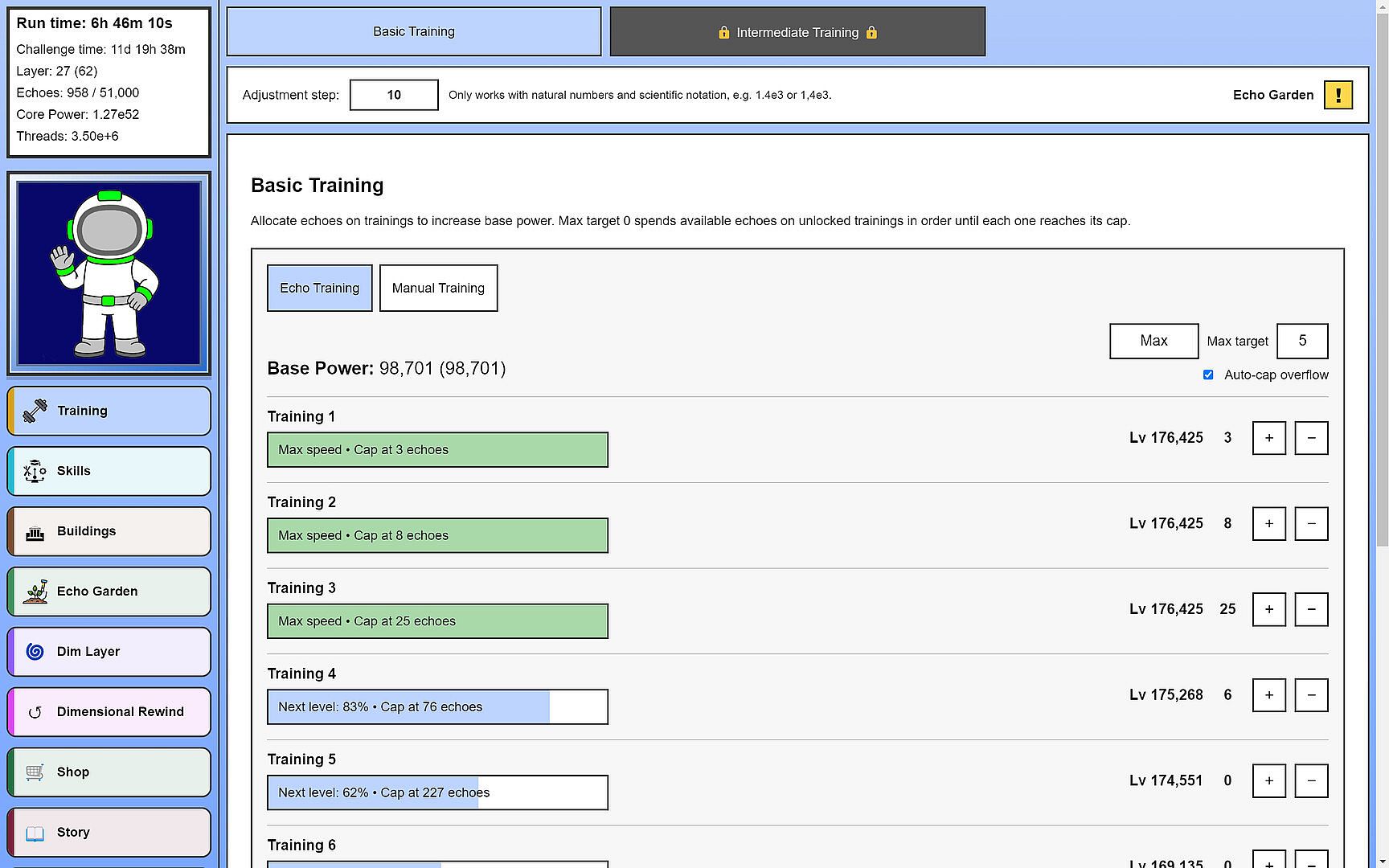Open Dimensional Rewind via the rewind arrow

(x=35, y=712)
